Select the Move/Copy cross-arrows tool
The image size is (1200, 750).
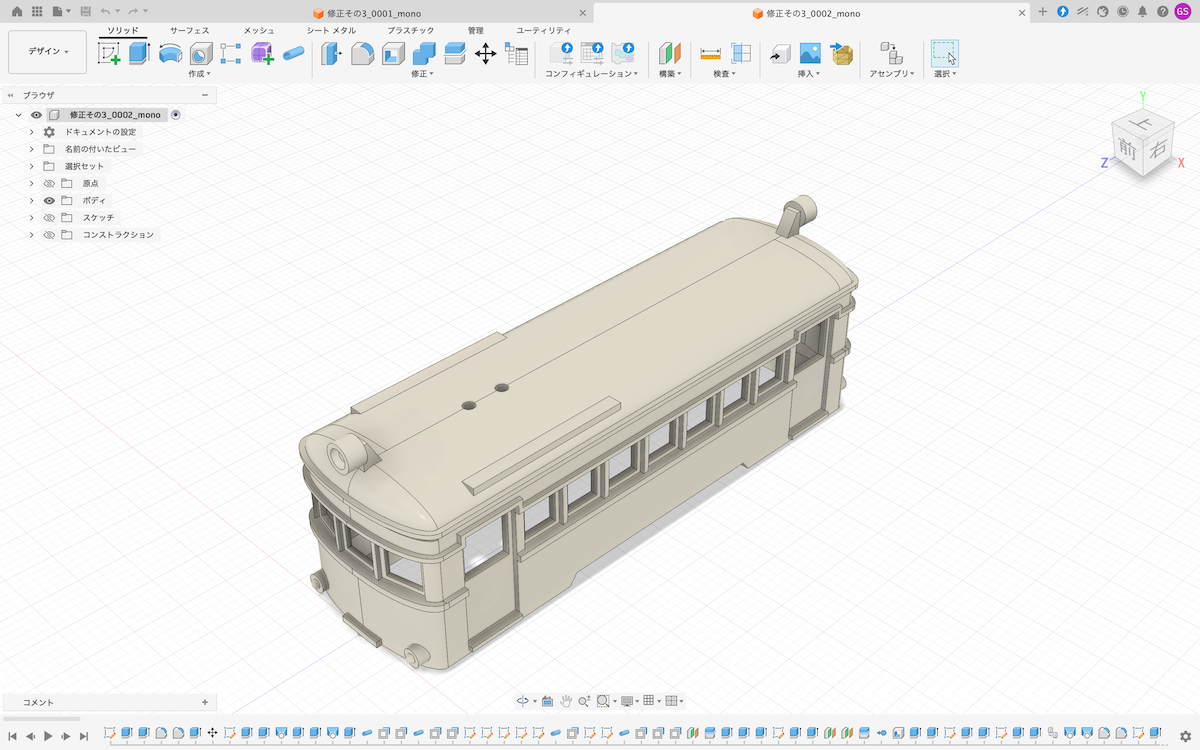click(485, 54)
